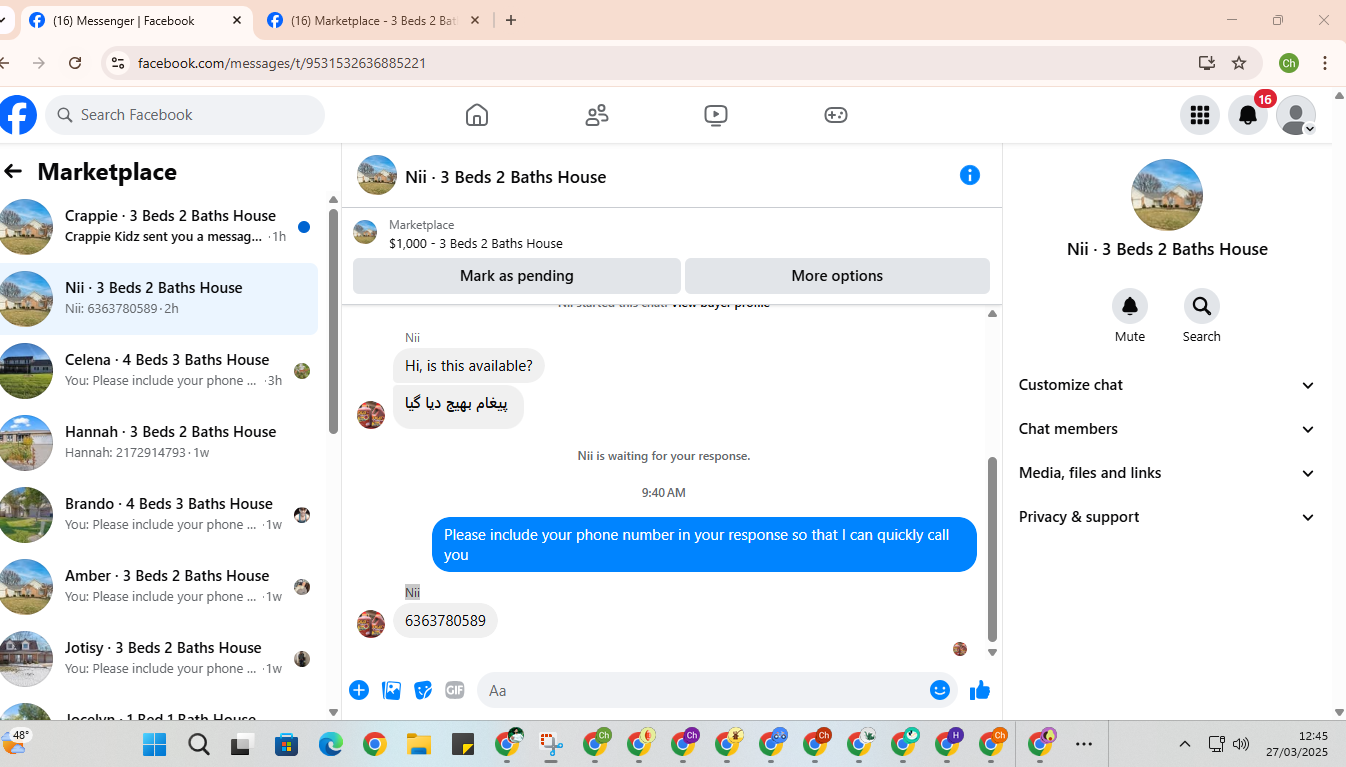Open the Facebook menu grid icon

pyautogui.click(x=1200, y=115)
